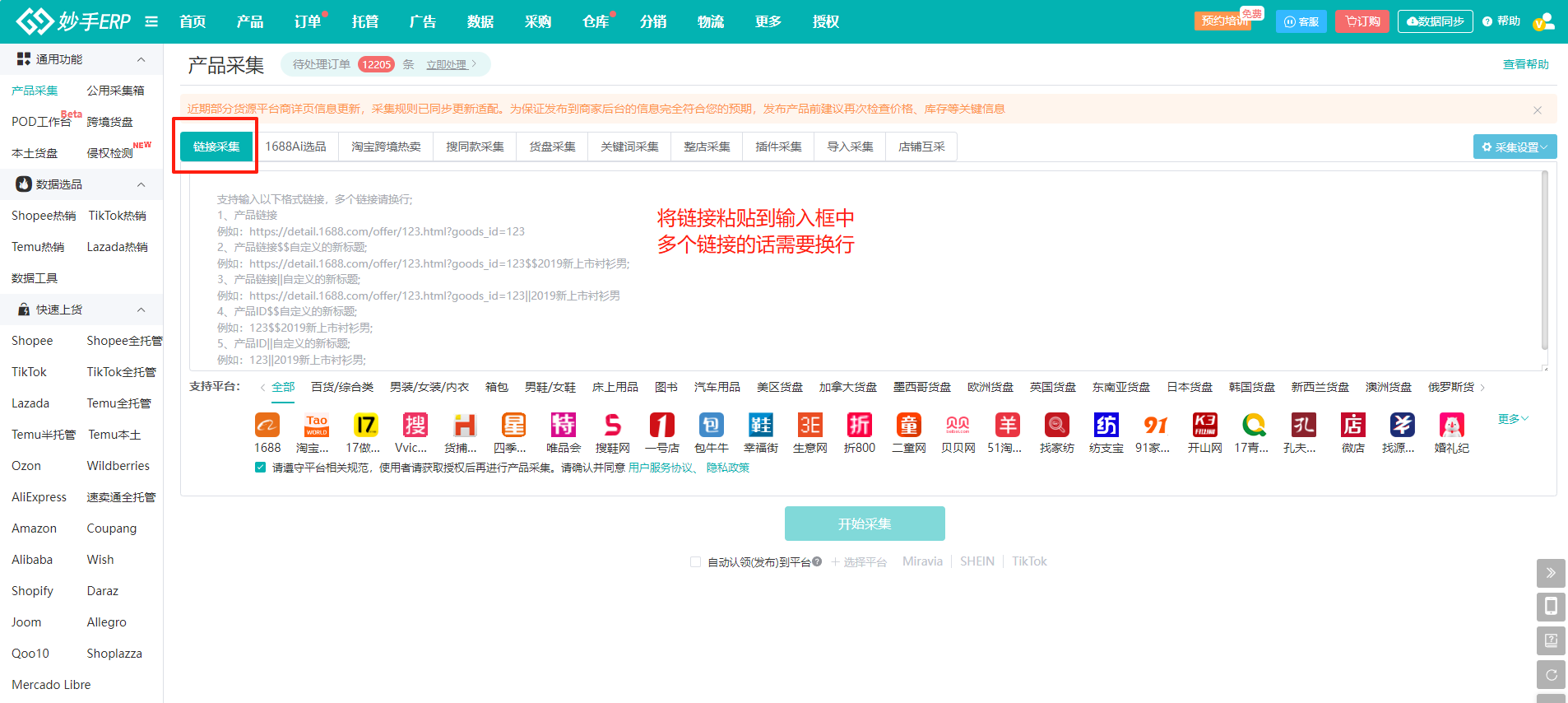This screenshot has width=1568, height=703.
Task: Click the refresh floating icon
Action: 1551,675
